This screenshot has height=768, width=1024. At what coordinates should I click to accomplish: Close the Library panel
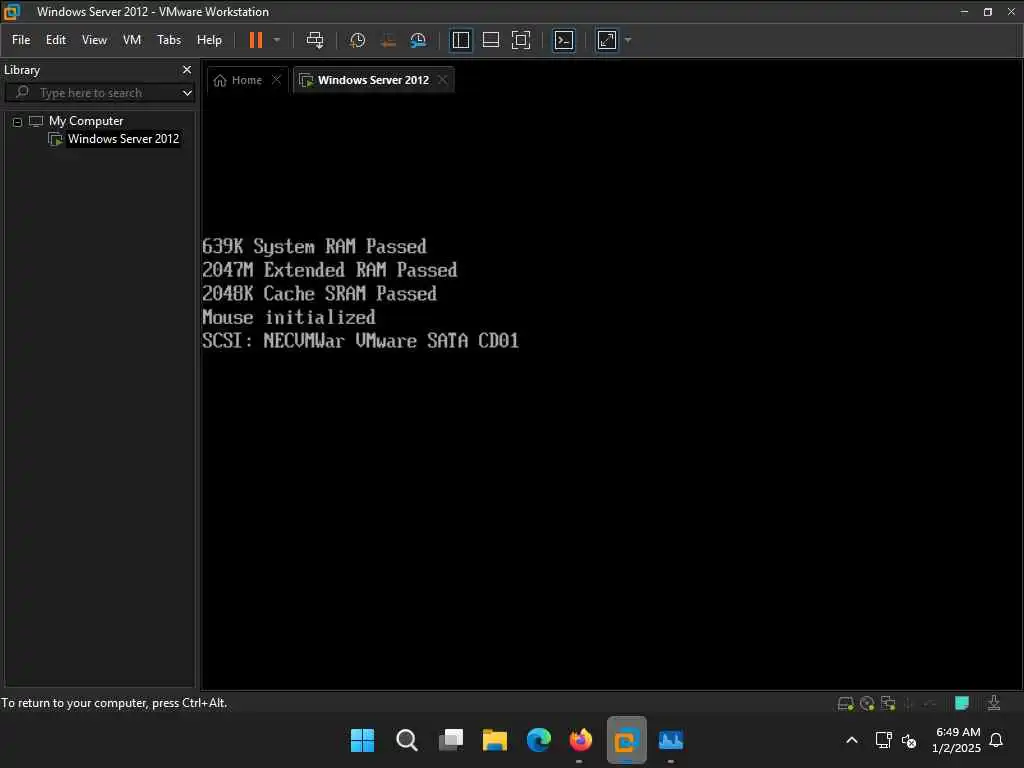tap(187, 69)
